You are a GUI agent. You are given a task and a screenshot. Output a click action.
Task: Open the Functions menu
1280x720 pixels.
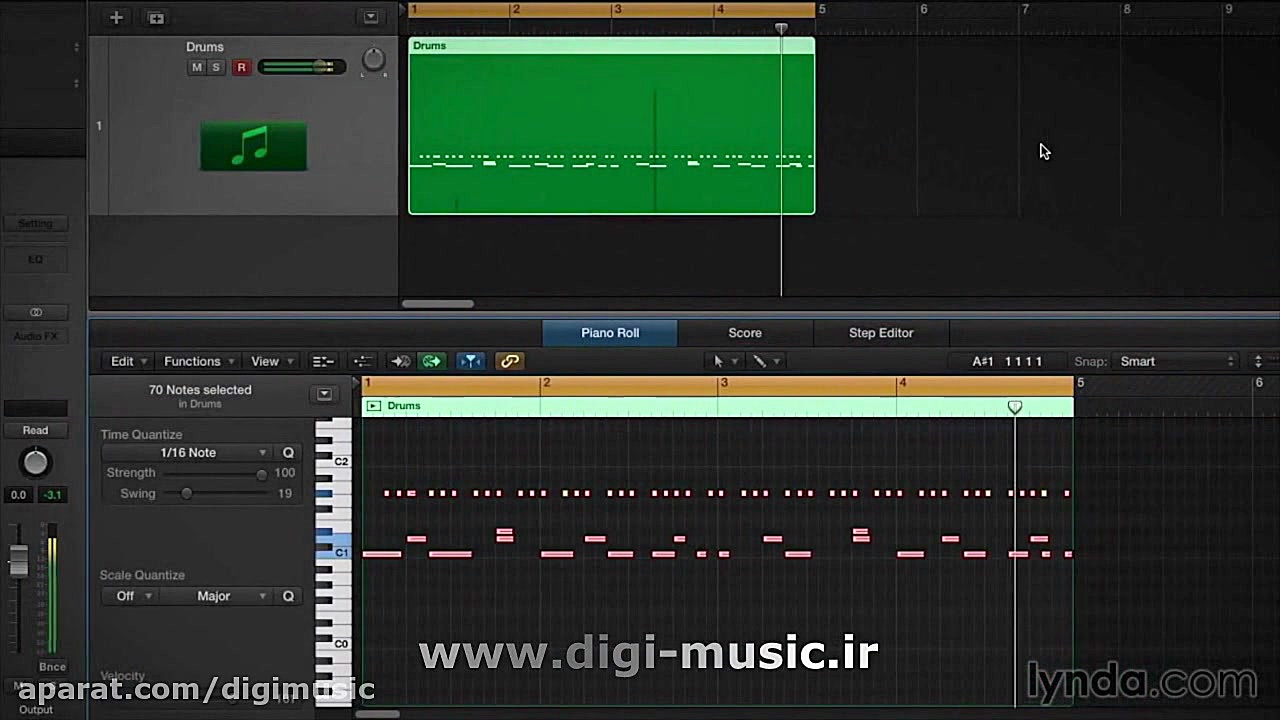click(x=199, y=361)
